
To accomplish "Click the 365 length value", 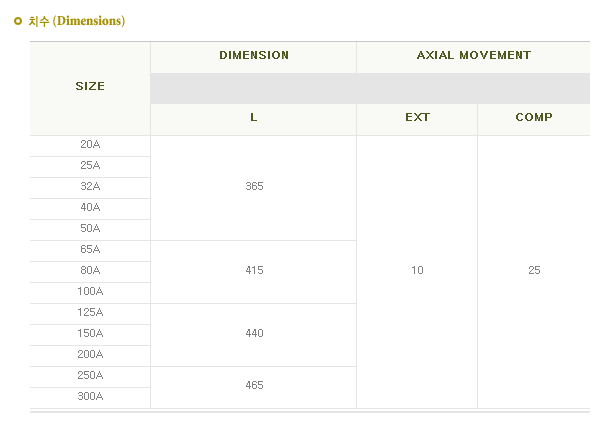I will coord(254,187).
